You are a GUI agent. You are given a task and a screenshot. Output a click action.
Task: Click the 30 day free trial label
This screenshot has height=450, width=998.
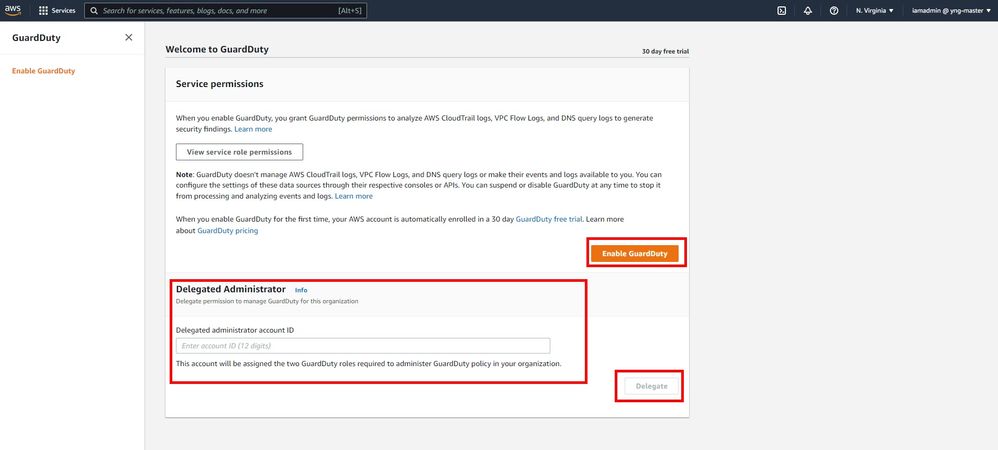[x=666, y=51]
